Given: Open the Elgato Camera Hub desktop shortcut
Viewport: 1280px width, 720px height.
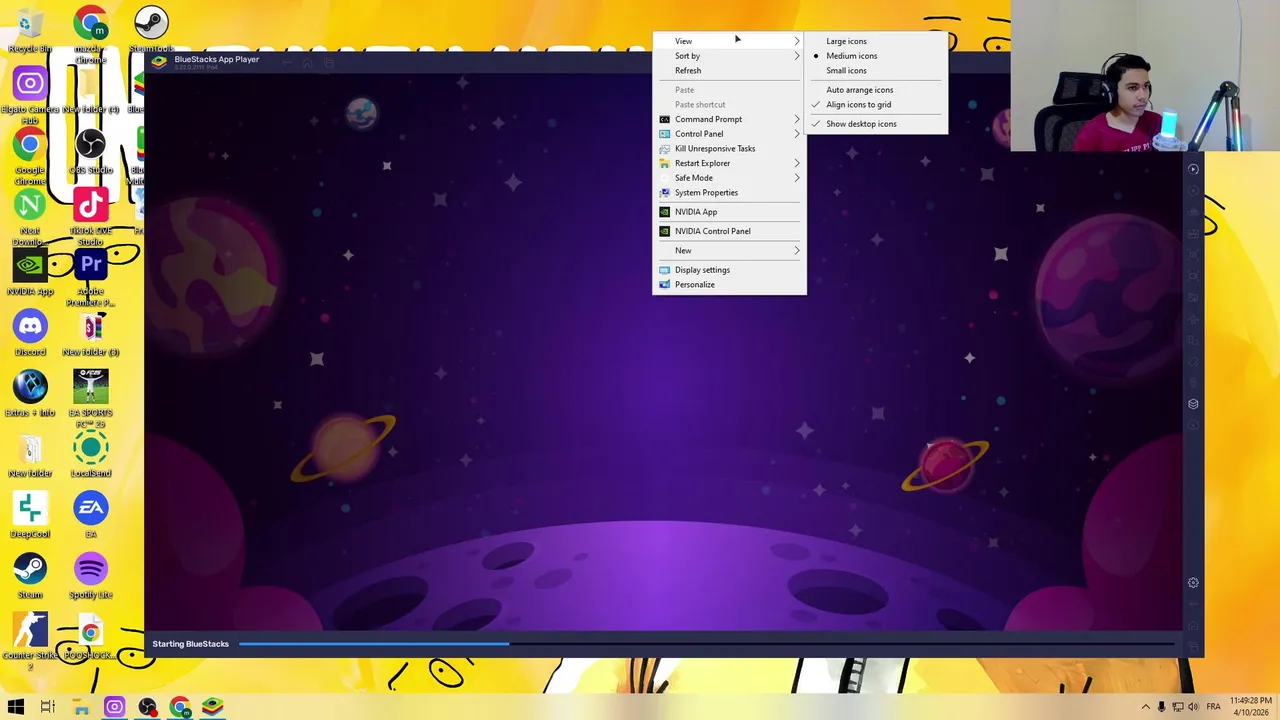Looking at the screenshot, I should pyautogui.click(x=30, y=96).
